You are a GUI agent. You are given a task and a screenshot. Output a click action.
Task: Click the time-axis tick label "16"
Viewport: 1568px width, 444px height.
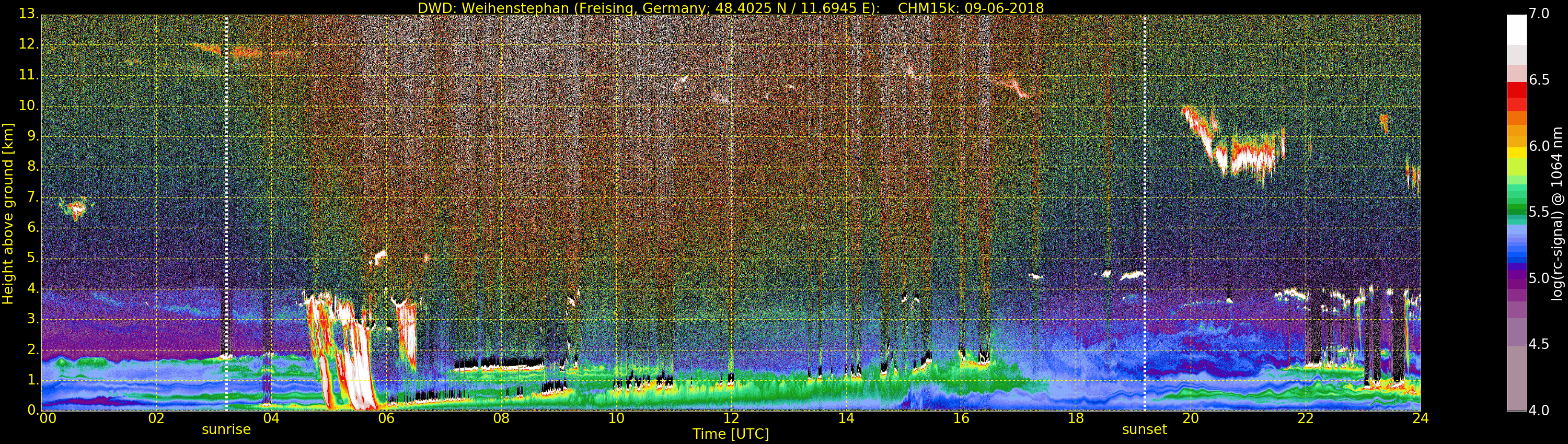click(961, 418)
